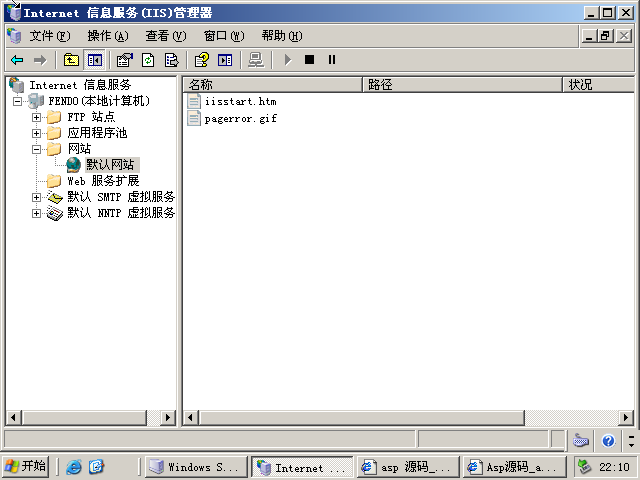Screen dimensions: 640x480
Task: Click the pagerror.gif file icon
Action: click(194, 118)
